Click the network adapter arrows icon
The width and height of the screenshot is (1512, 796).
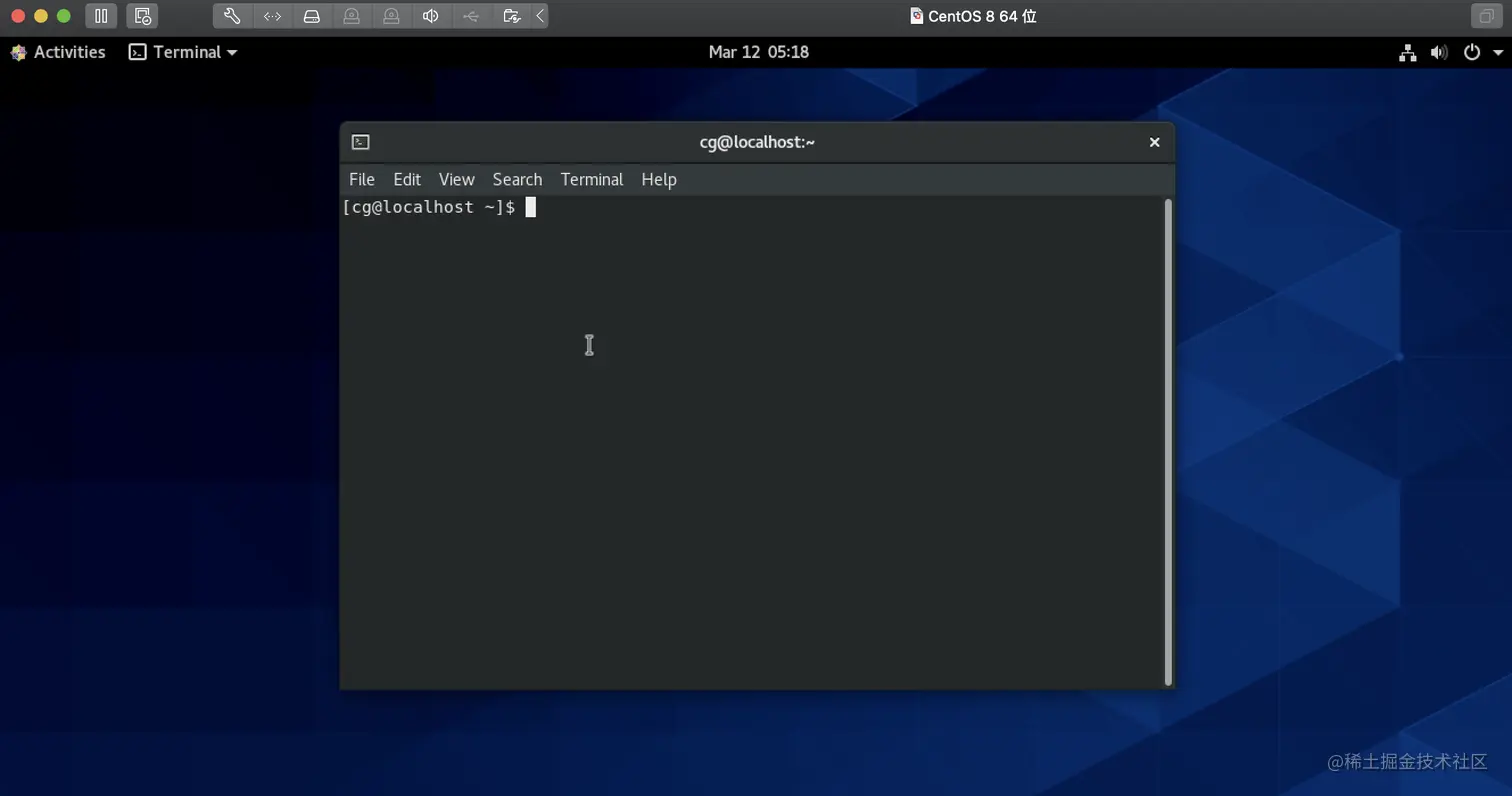pos(272,16)
